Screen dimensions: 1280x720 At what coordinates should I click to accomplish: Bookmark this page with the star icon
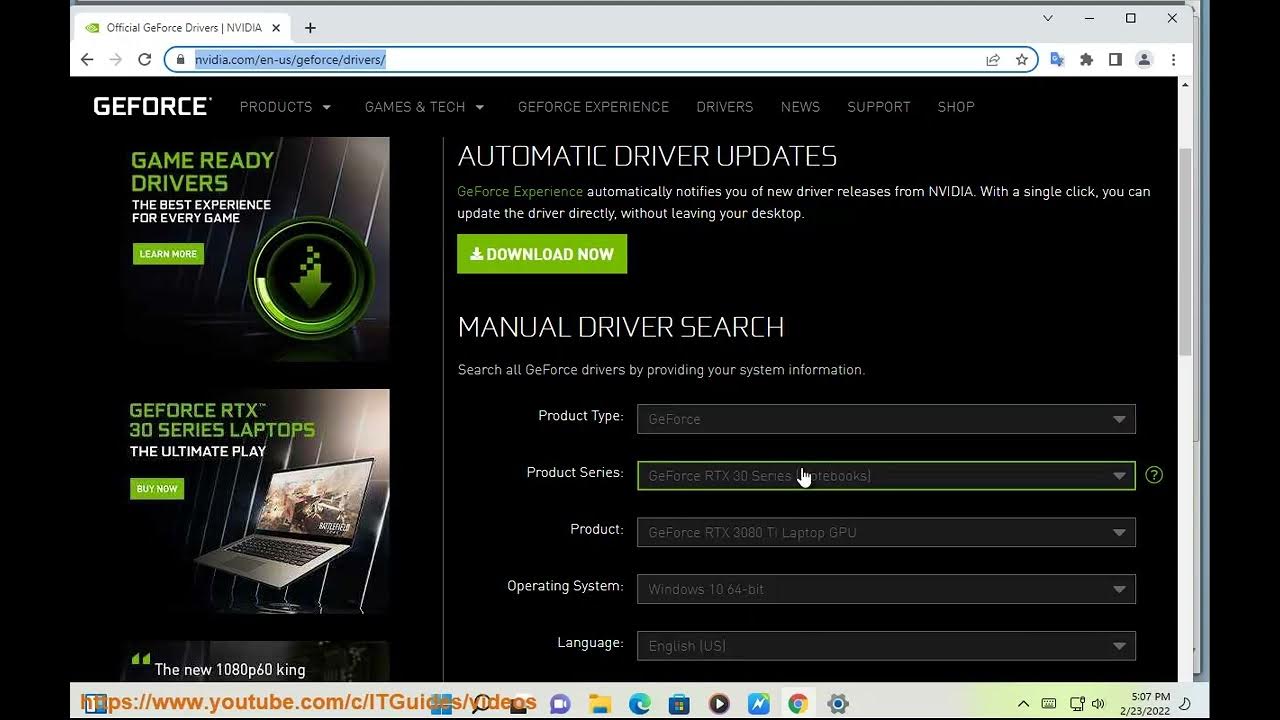coord(1022,60)
